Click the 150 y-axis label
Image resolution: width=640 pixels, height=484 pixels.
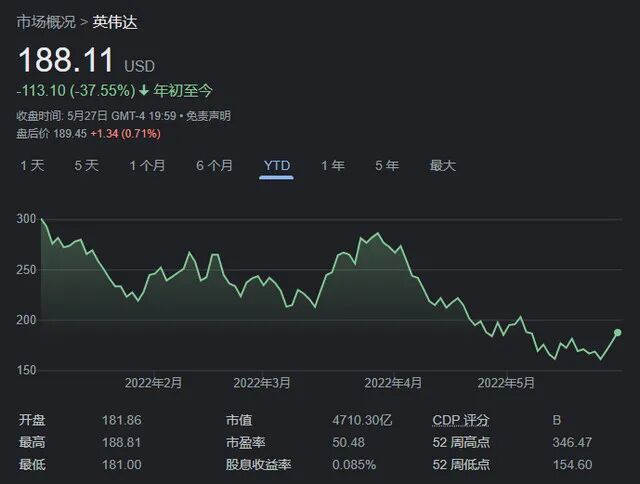26,370
